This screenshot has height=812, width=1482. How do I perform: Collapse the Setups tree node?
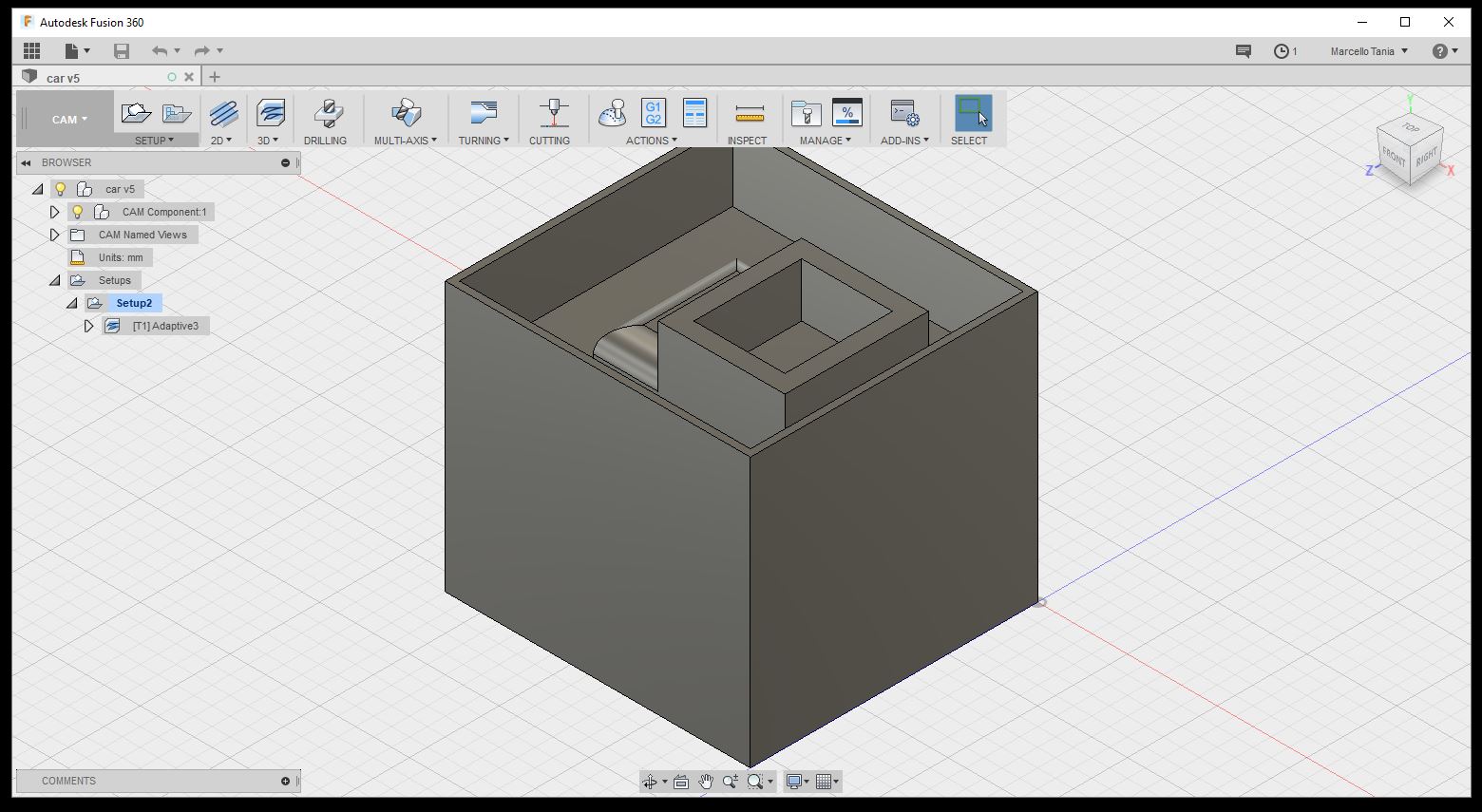pos(54,280)
